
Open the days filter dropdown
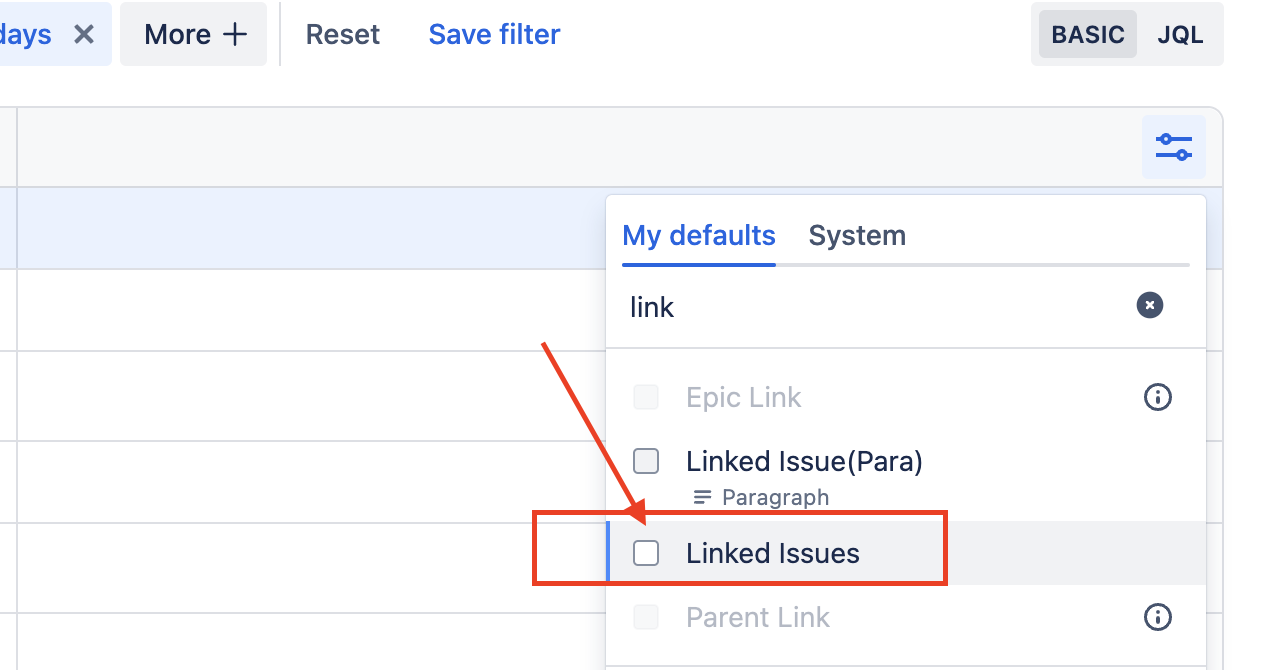point(28,34)
